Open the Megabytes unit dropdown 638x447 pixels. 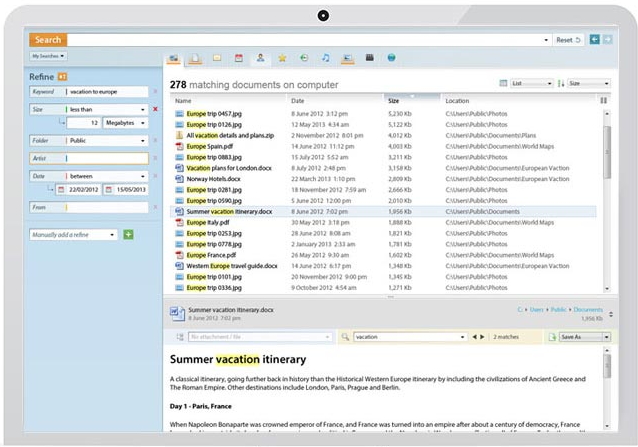(x=142, y=123)
